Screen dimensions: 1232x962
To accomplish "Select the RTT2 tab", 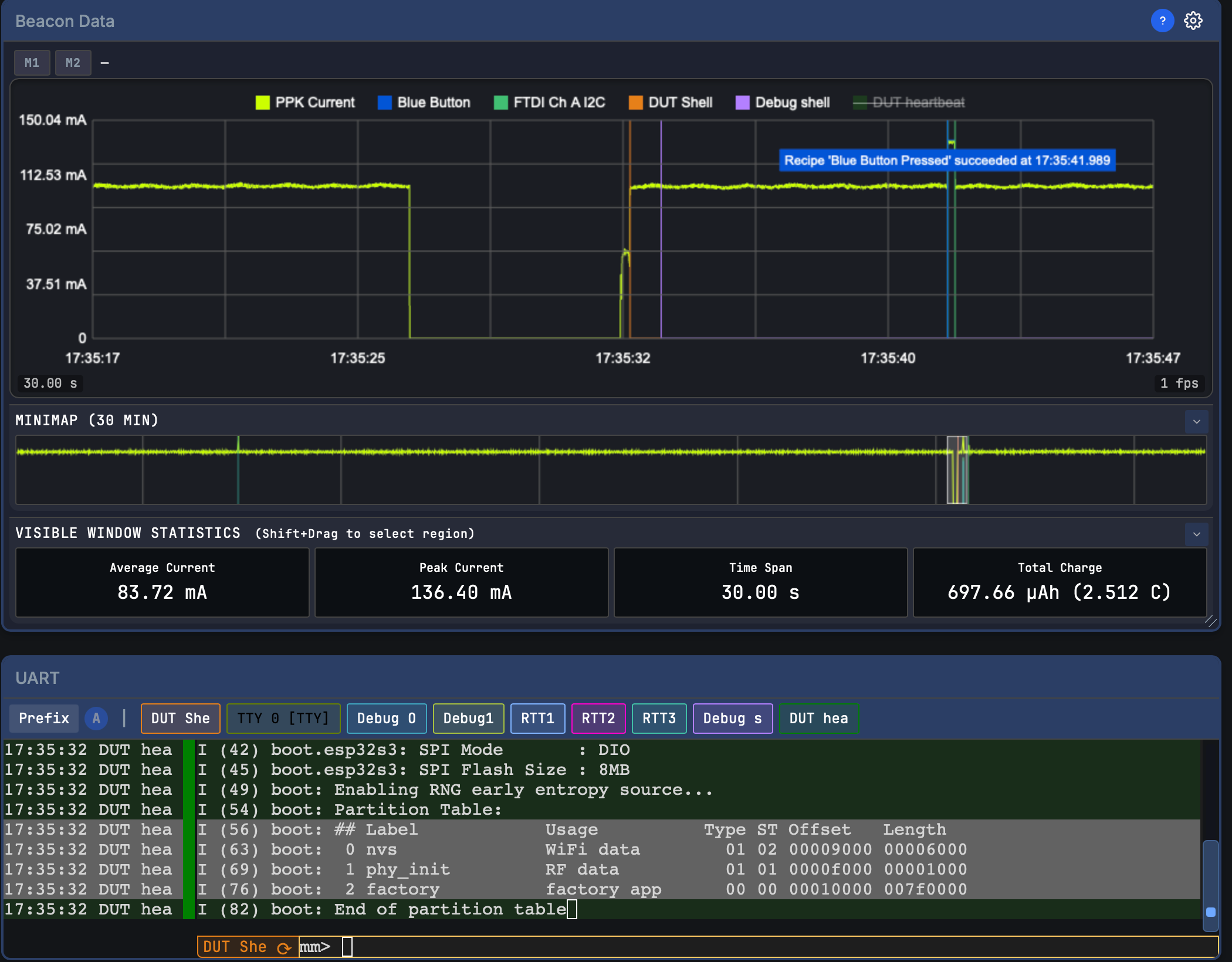I will 598,718.
